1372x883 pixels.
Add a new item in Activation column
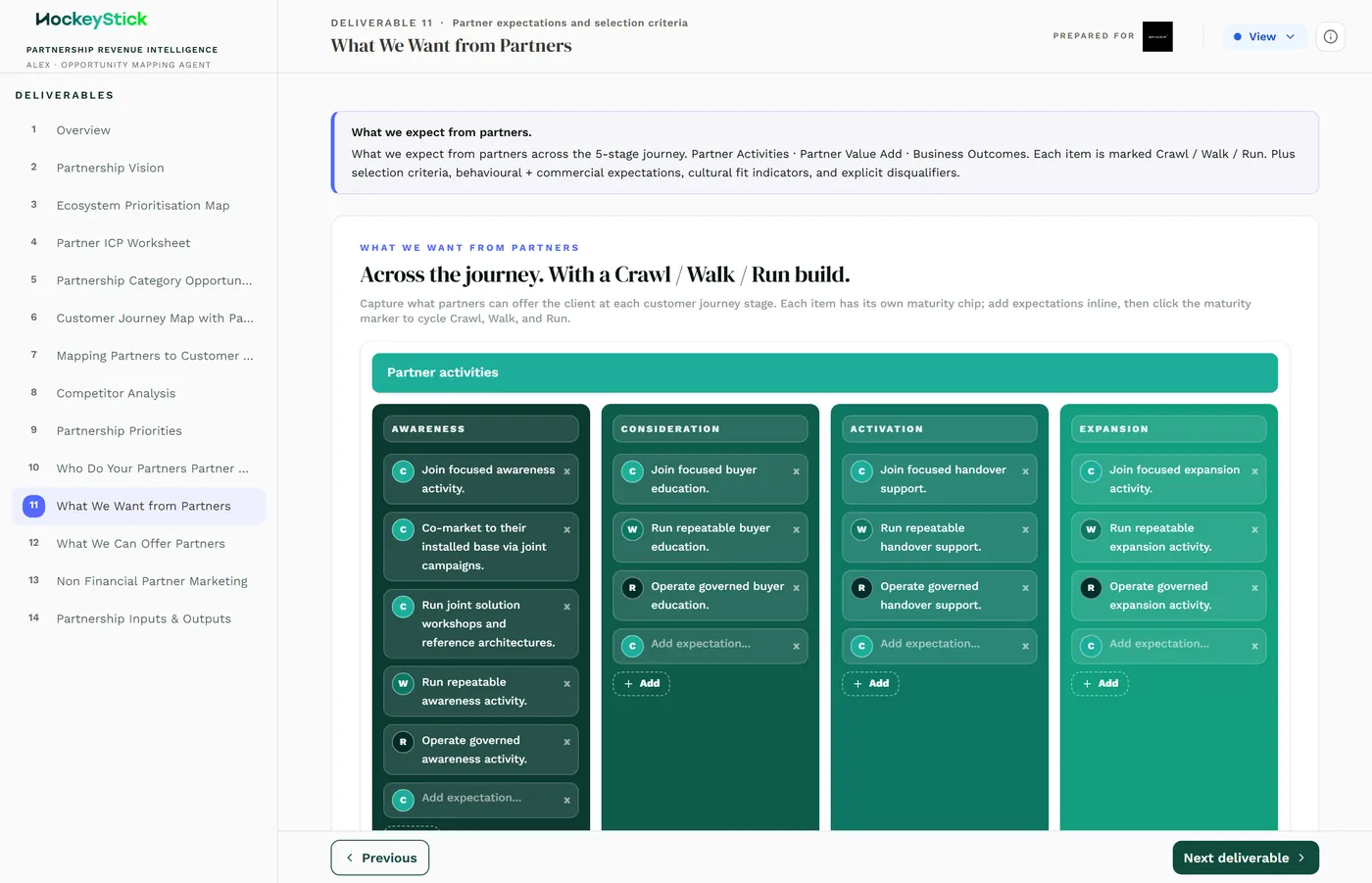(870, 683)
